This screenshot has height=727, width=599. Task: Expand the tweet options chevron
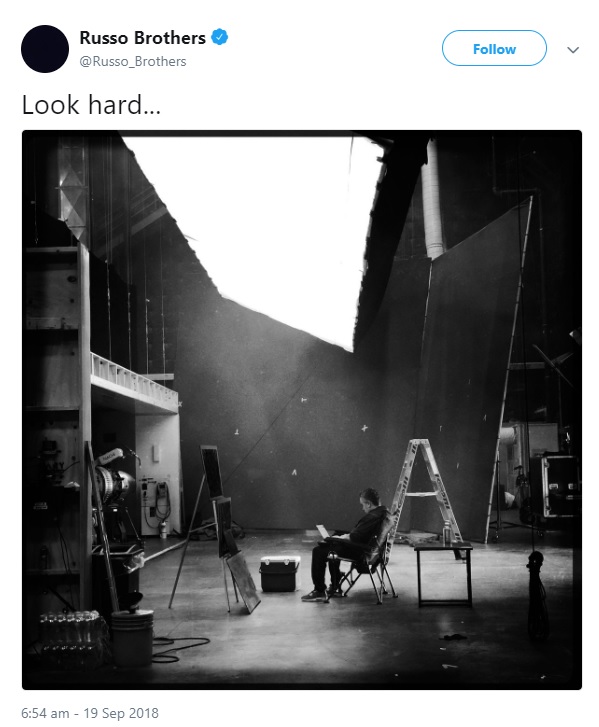point(573,50)
